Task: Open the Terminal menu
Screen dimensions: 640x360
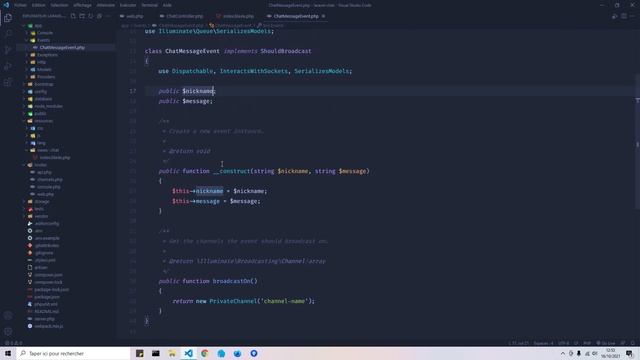Action: [149, 5]
